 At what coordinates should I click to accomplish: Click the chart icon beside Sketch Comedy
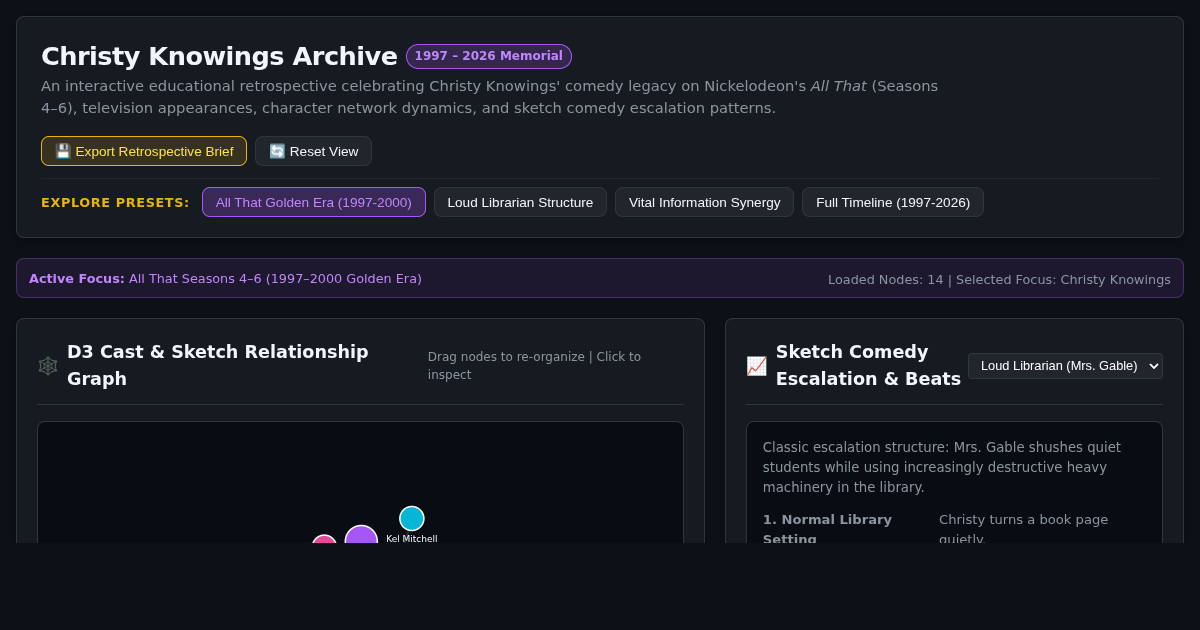[756, 366]
